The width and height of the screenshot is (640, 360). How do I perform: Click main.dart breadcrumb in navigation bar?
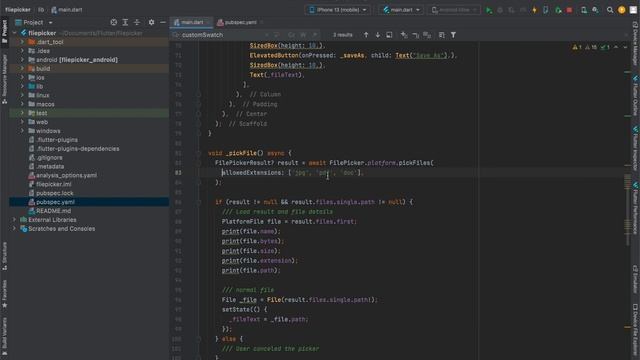pos(67,10)
